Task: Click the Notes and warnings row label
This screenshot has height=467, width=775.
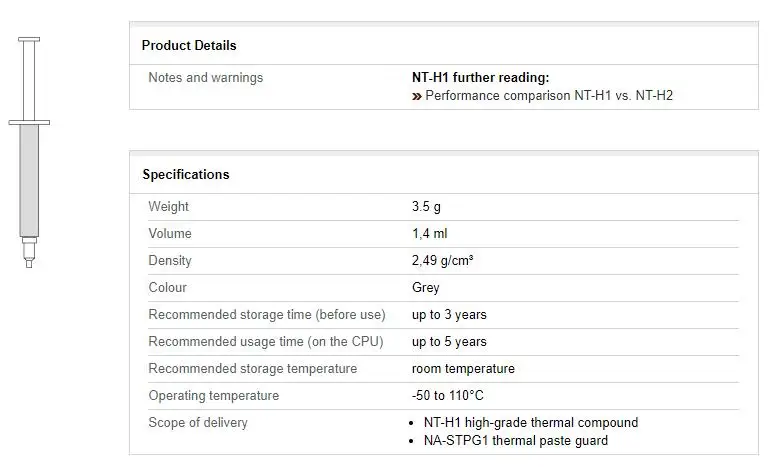Action: coord(206,77)
